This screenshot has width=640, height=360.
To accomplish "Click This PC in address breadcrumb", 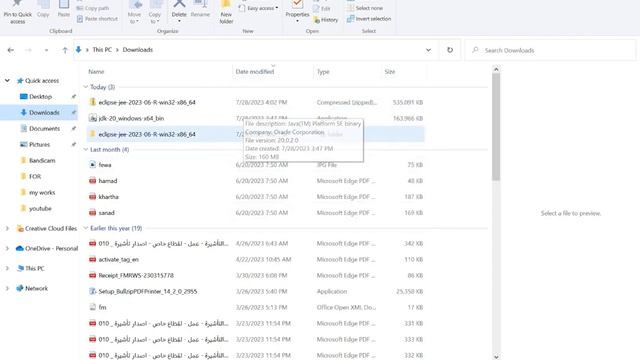I will [x=102, y=49].
